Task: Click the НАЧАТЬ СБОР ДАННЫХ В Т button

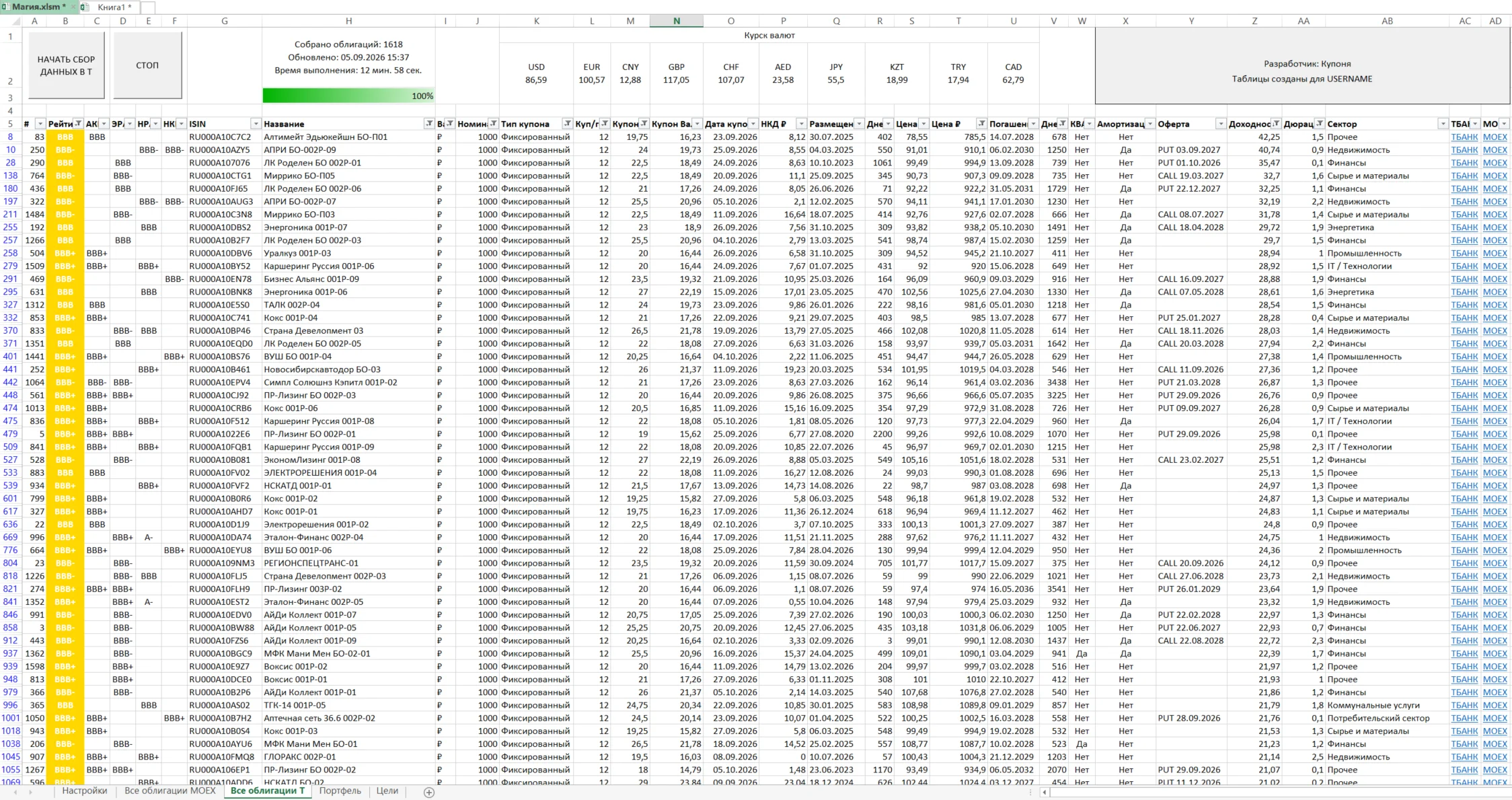Action: 67,65
